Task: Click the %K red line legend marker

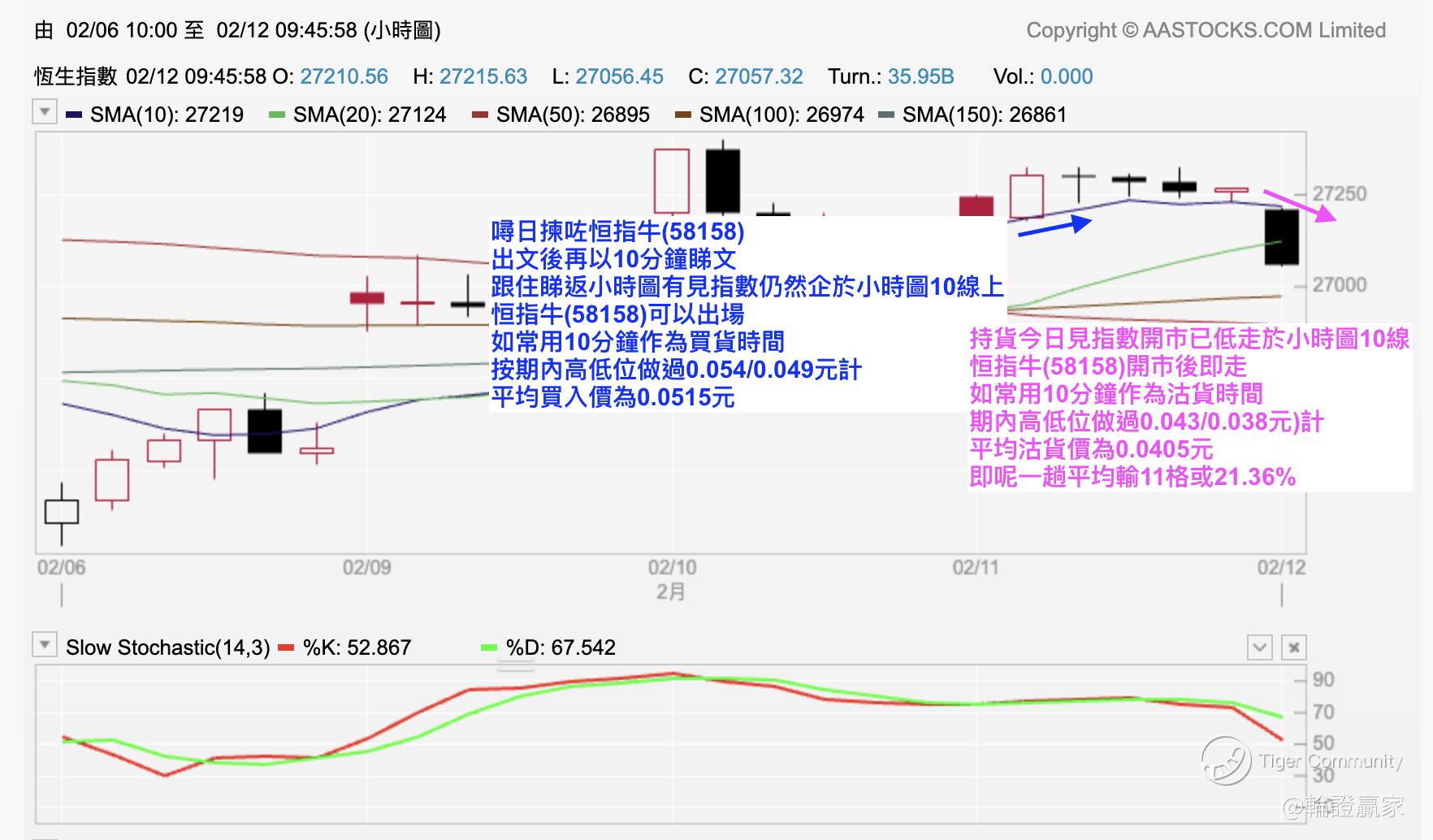Action: pyautogui.click(x=286, y=648)
